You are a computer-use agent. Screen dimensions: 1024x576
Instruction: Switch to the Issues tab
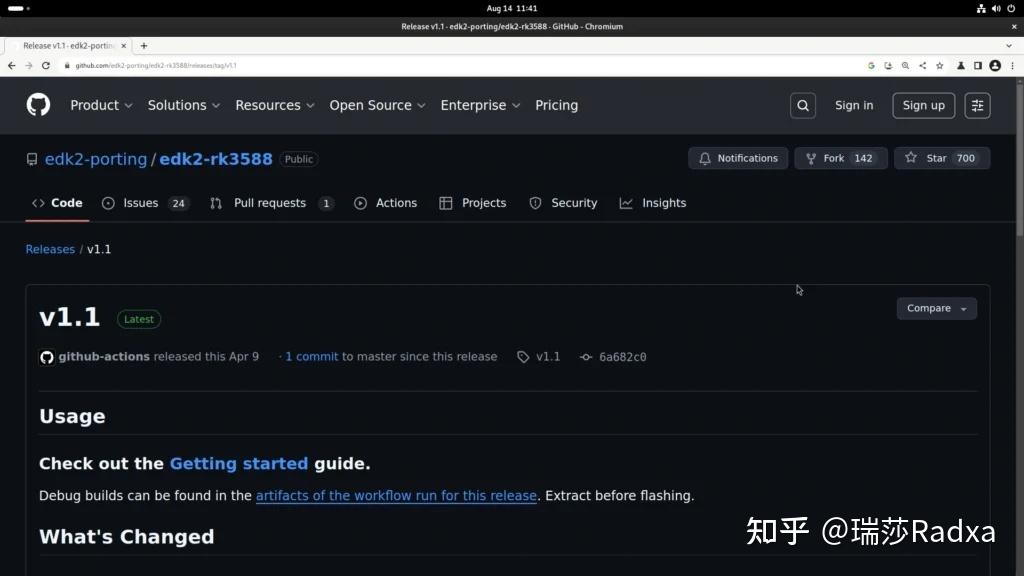145,203
